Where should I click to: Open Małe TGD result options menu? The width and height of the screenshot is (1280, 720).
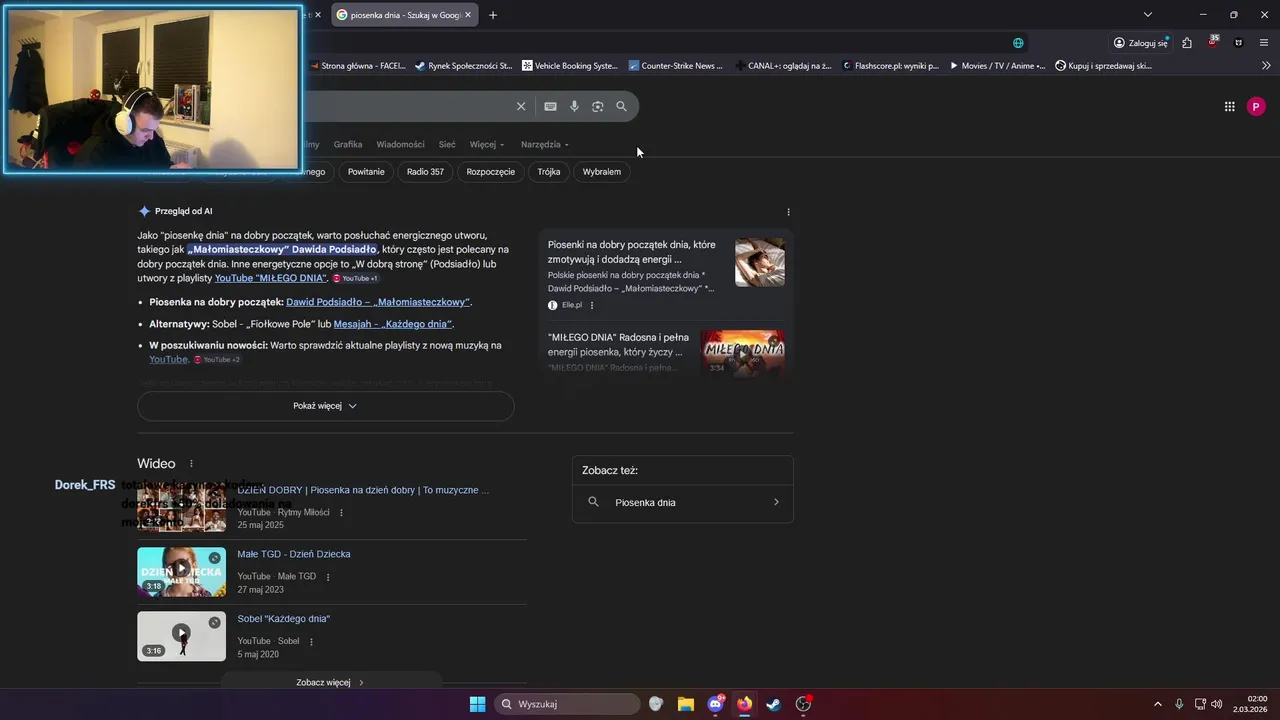coord(328,577)
